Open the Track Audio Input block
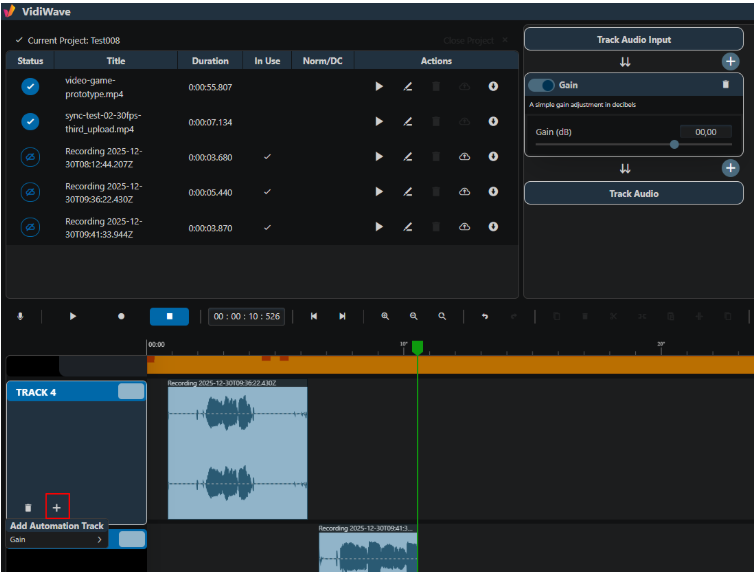Image resolution: width=754 pixels, height=573 pixels. pyautogui.click(x=634, y=40)
